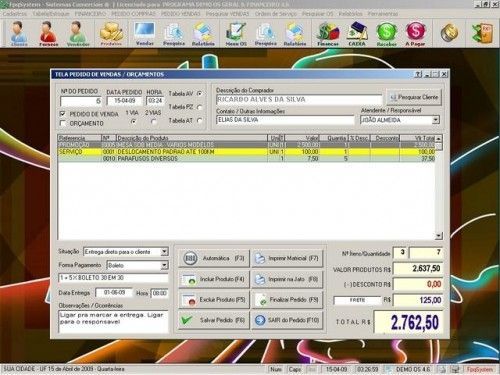Open the Fornece suppliers toolbar icon
500x375 pixels.
click(48, 33)
